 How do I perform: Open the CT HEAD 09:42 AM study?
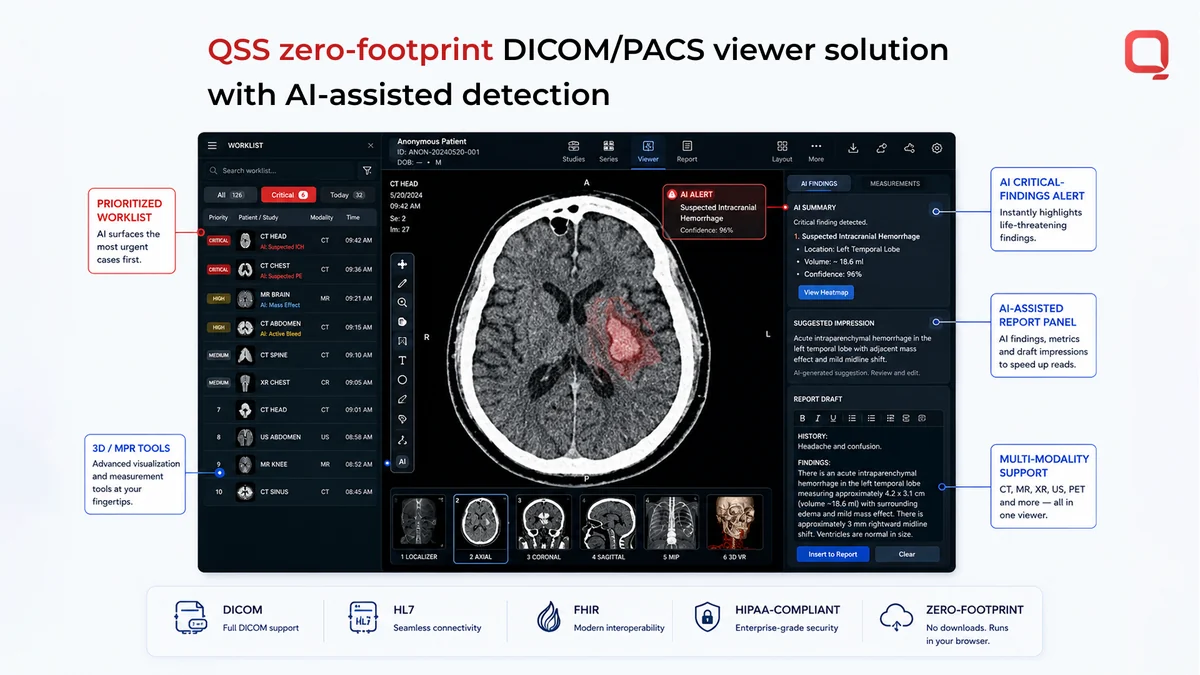pos(289,241)
